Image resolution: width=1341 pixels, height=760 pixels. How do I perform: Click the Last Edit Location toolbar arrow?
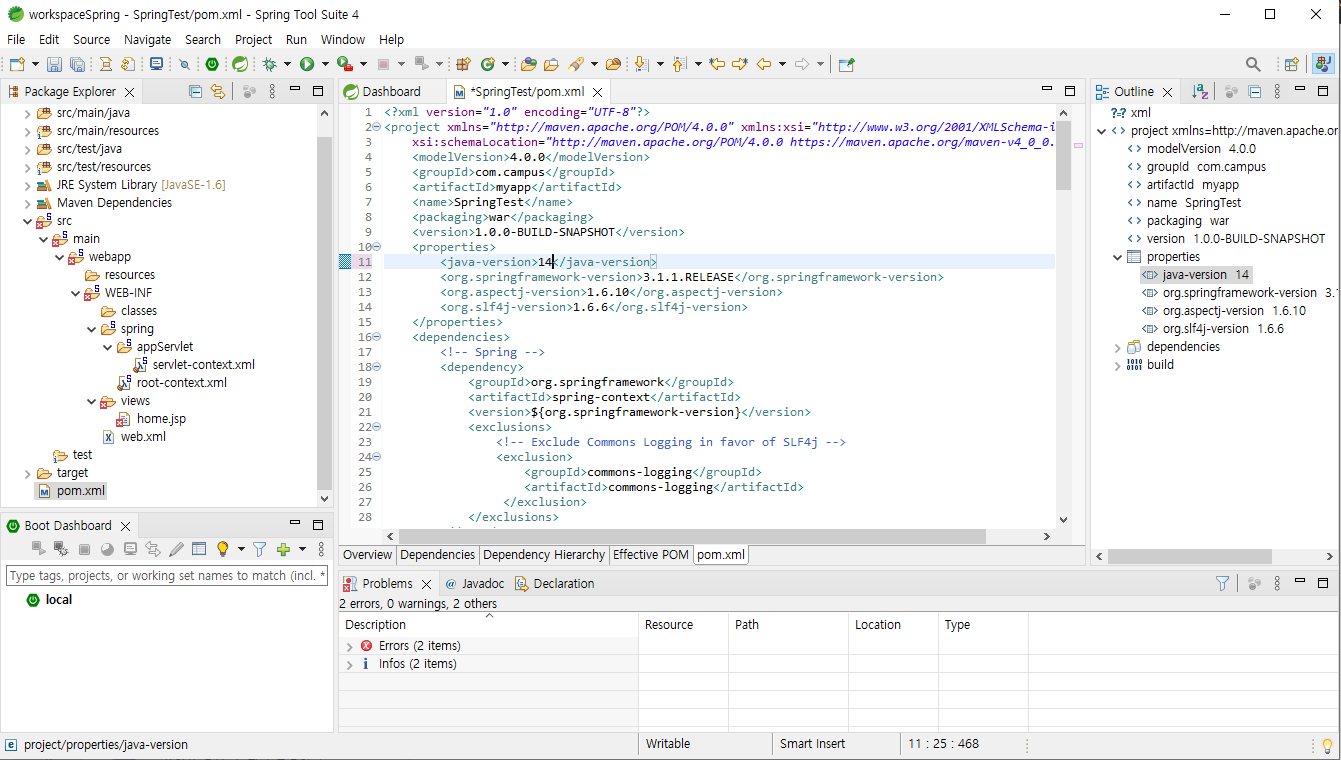717,64
